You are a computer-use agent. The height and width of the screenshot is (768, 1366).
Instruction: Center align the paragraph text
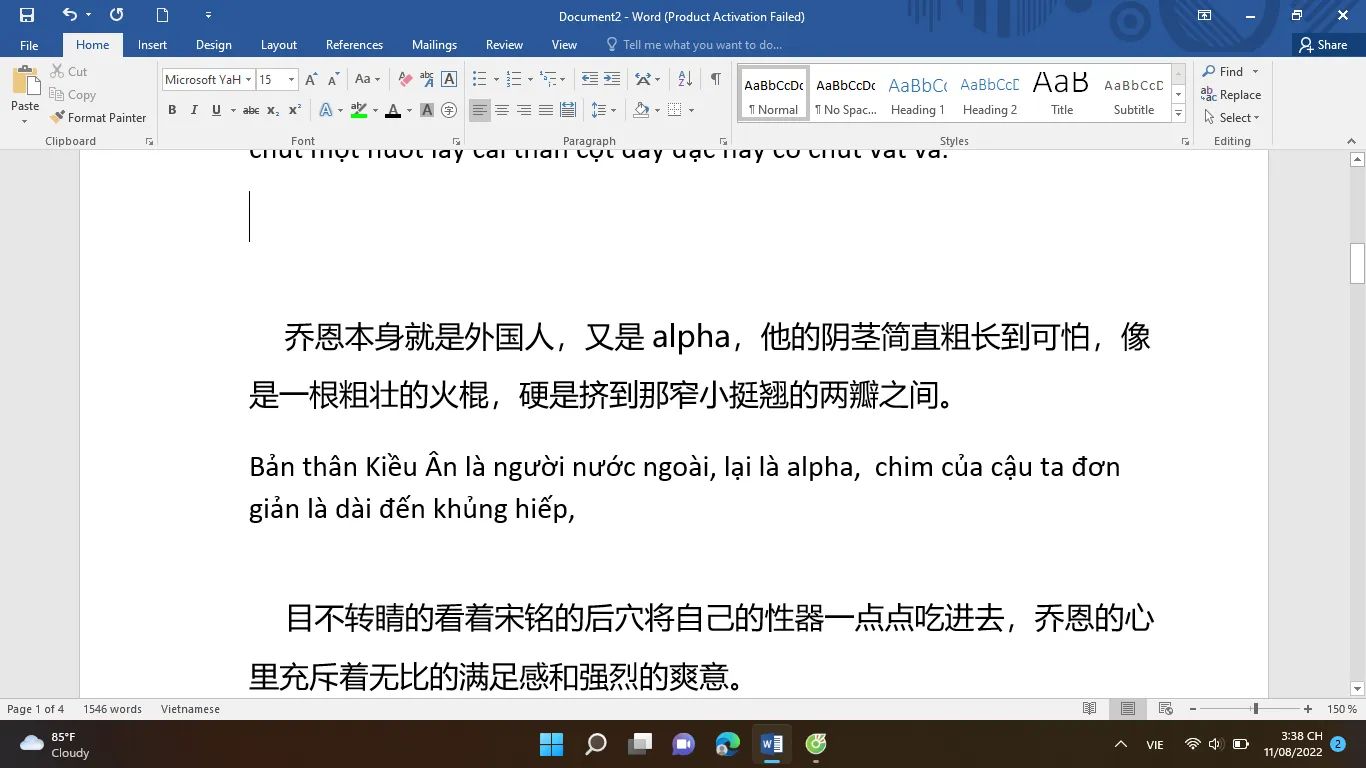point(502,110)
